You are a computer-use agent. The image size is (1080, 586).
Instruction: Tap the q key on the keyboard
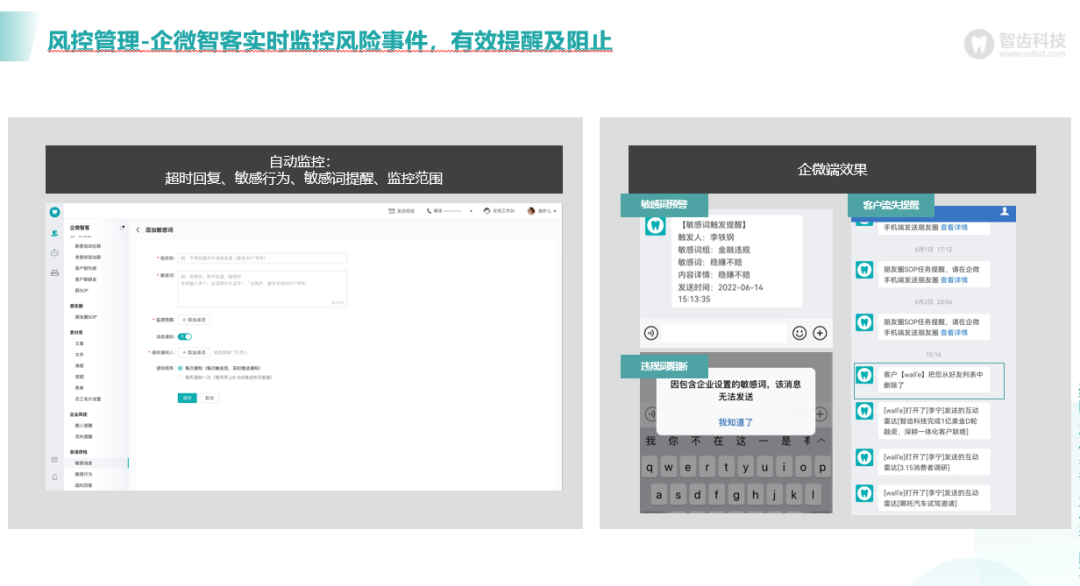[650, 468]
